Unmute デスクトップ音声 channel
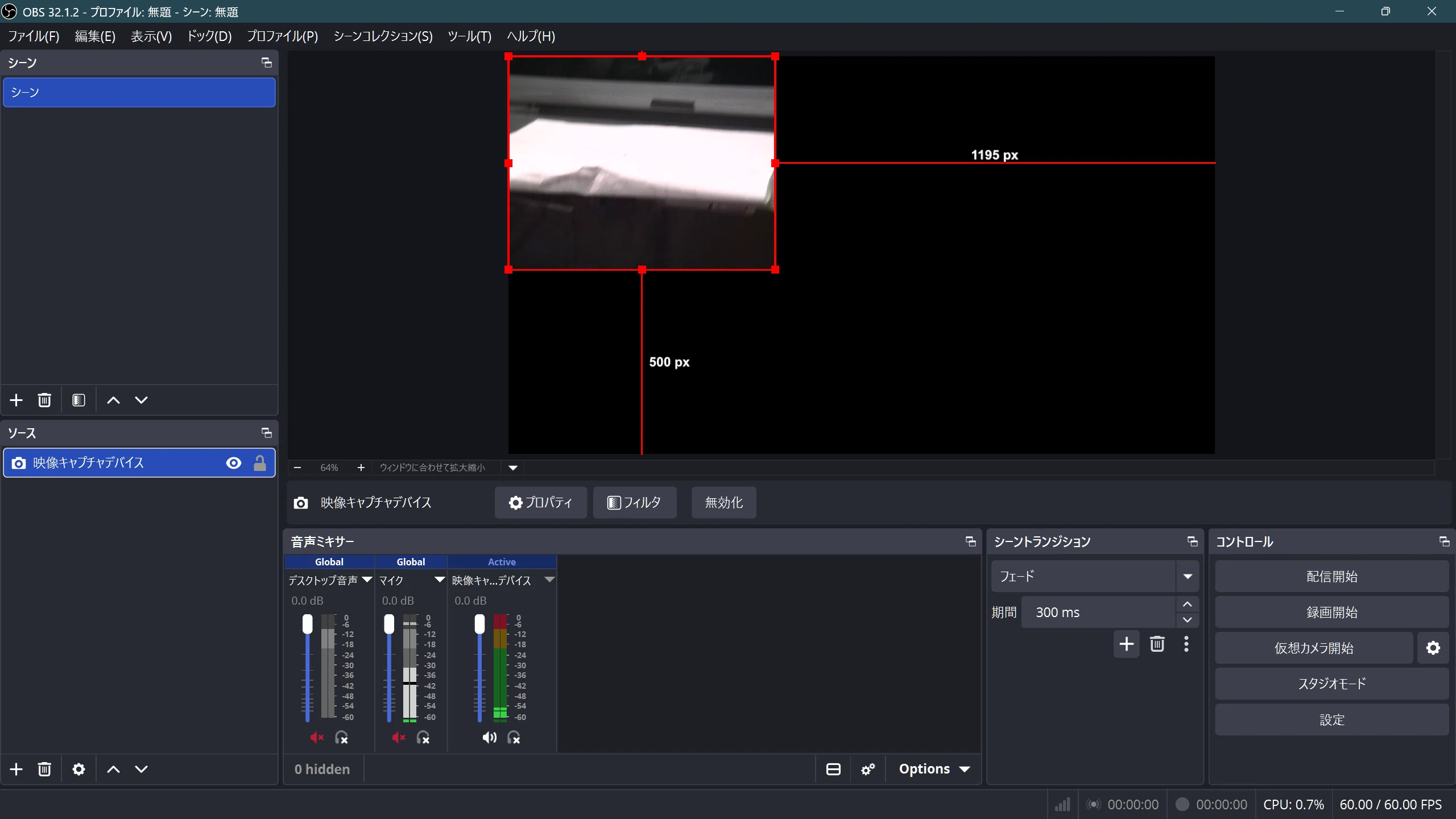This screenshot has width=1456, height=819. point(317,738)
